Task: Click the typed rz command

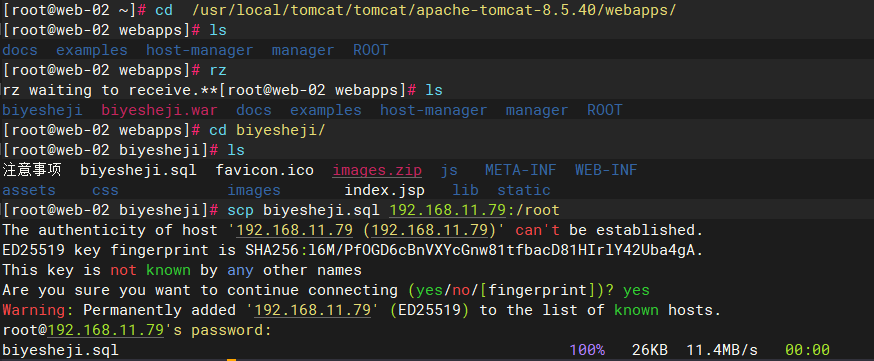Action: point(218,70)
